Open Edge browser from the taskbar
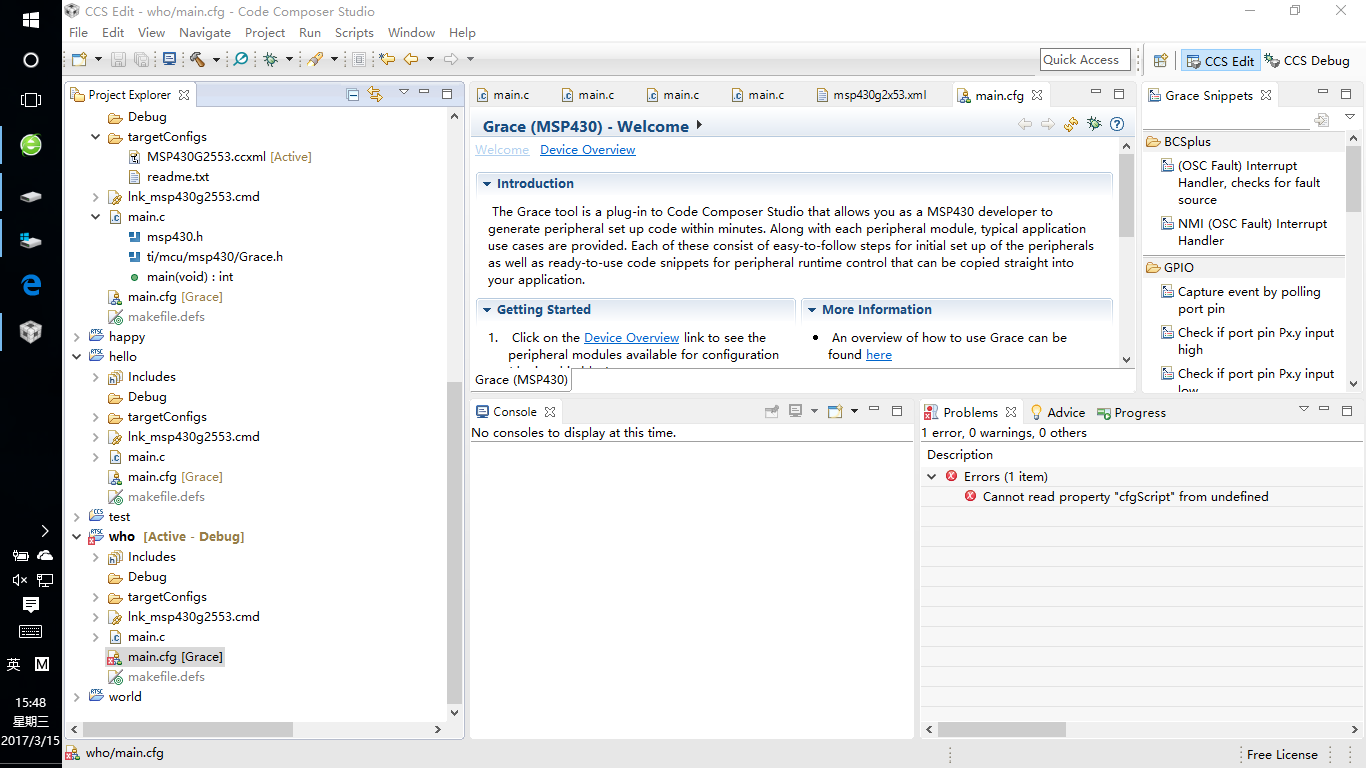 pos(31,285)
